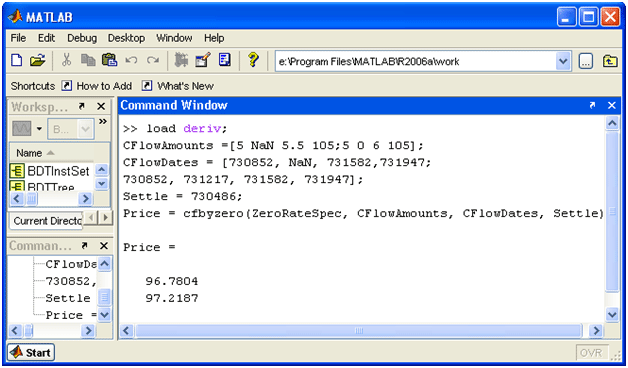Select 'Settle' entry in Command History
The height and width of the screenshot is (368, 628).
click(x=68, y=298)
